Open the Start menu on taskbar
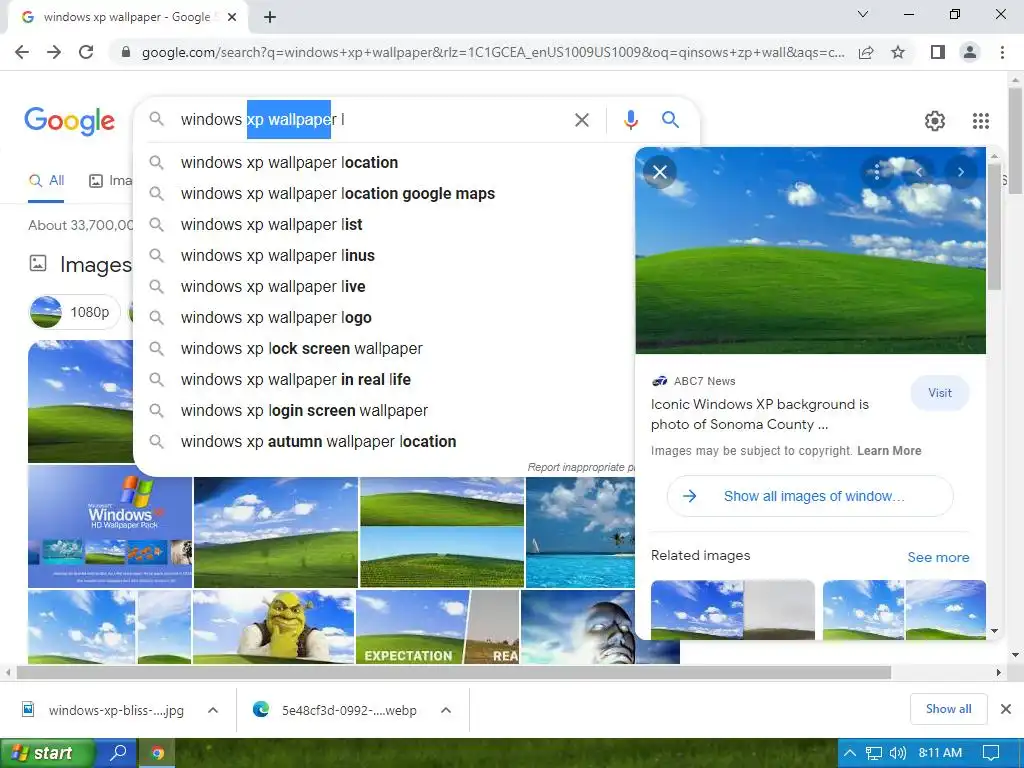The image size is (1024, 768). [47, 753]
